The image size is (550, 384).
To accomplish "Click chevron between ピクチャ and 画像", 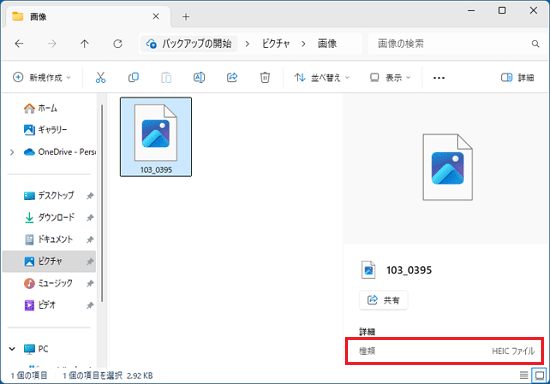I will click(303, 44).
